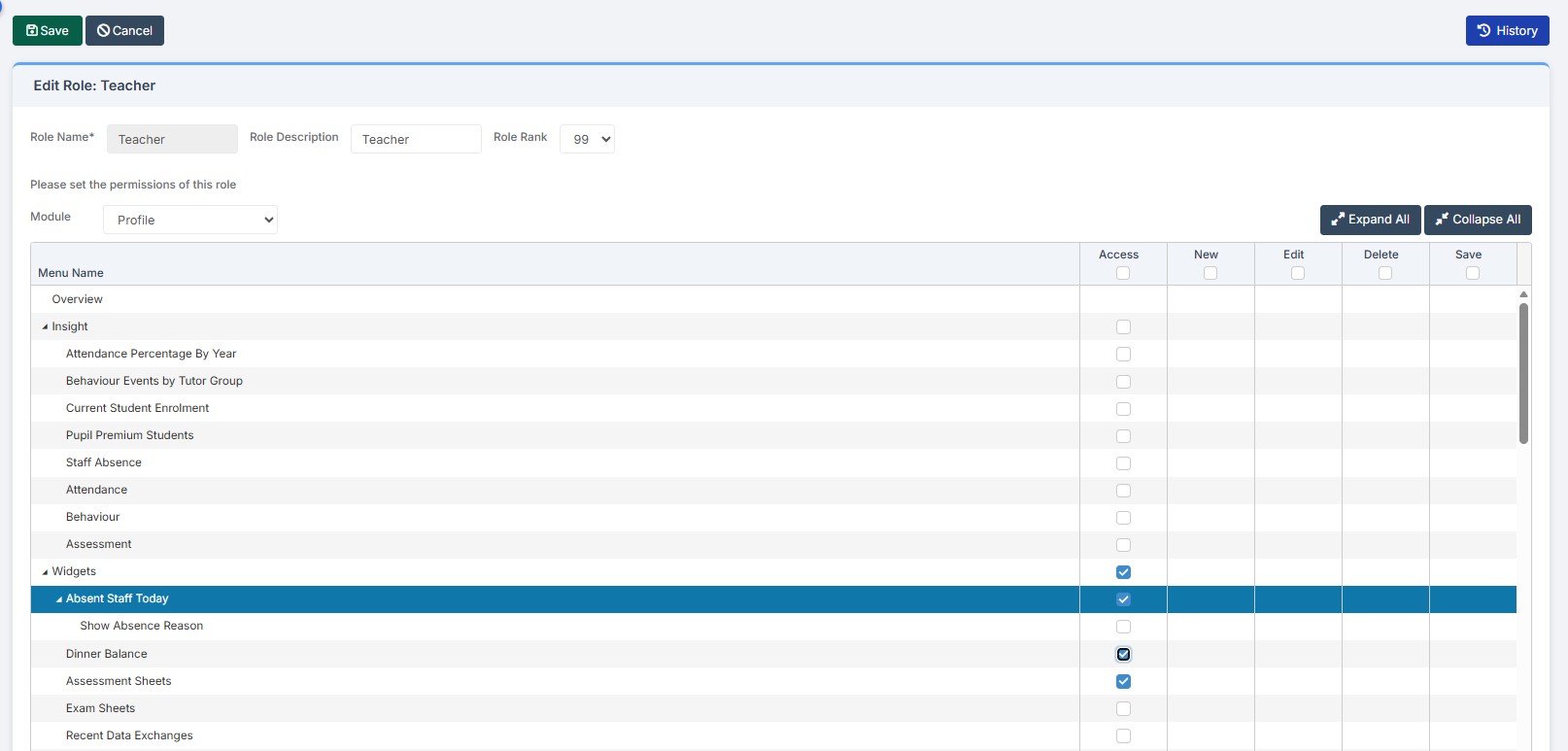1568x751 pixels.
Task: Click Collapse All arrows icon button
Action: coord(1478,220)
